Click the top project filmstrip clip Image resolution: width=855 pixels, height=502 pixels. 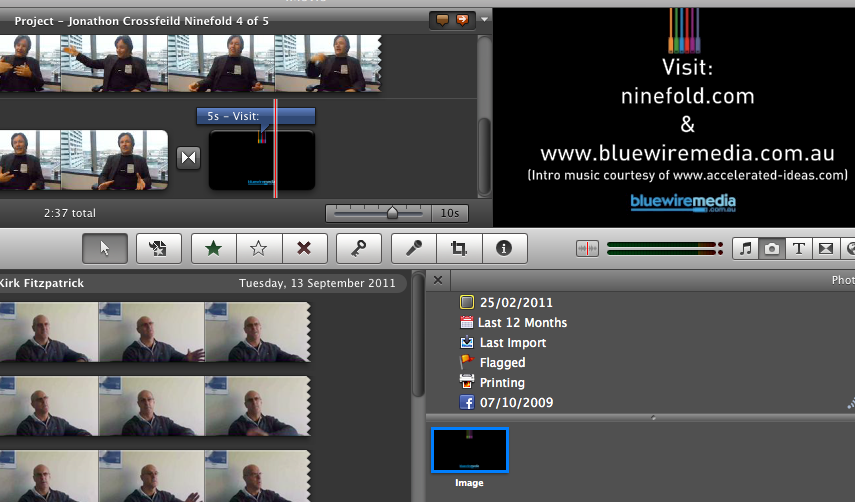190,63
